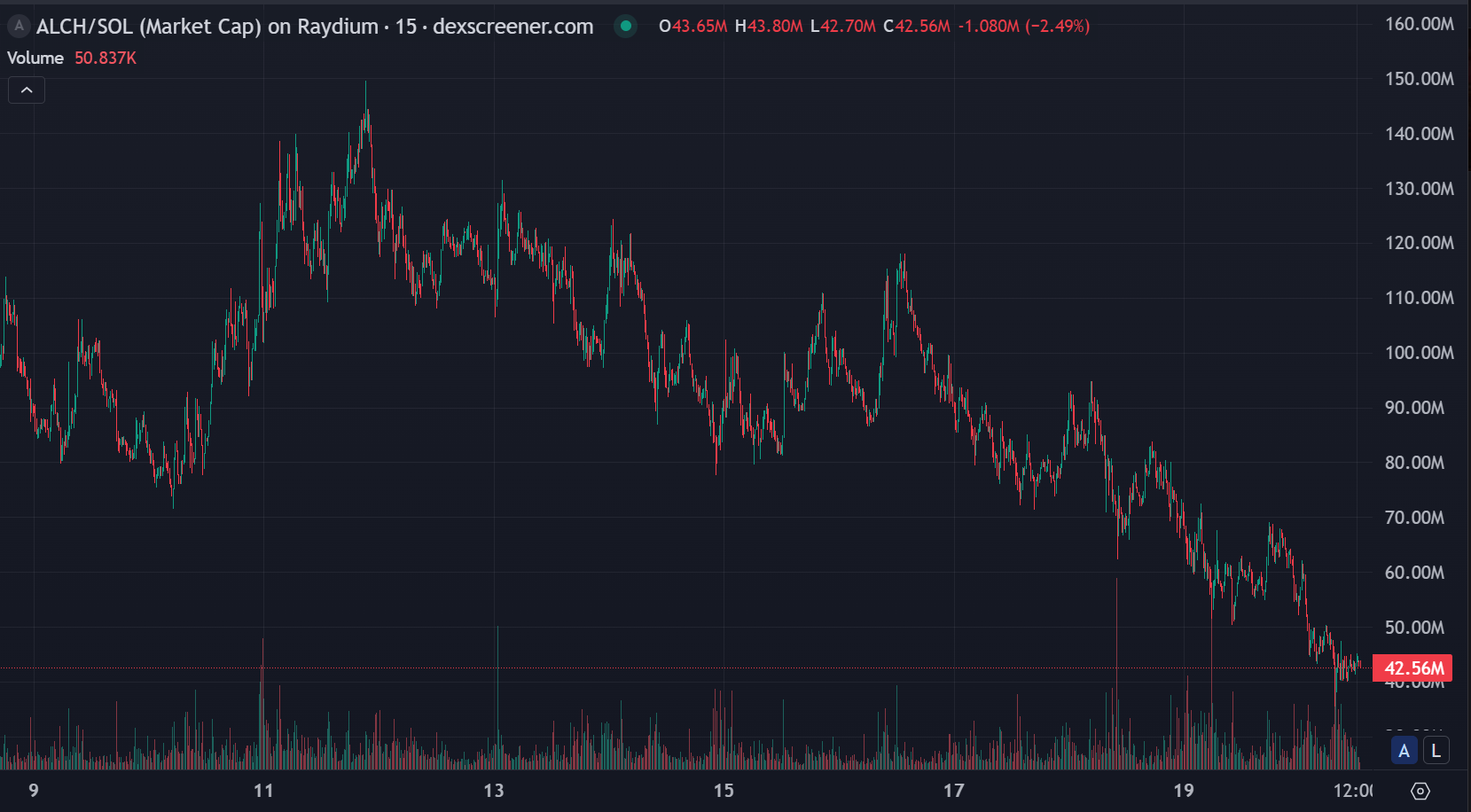Collapse the indicator legend chevron

tap(27, 90)
